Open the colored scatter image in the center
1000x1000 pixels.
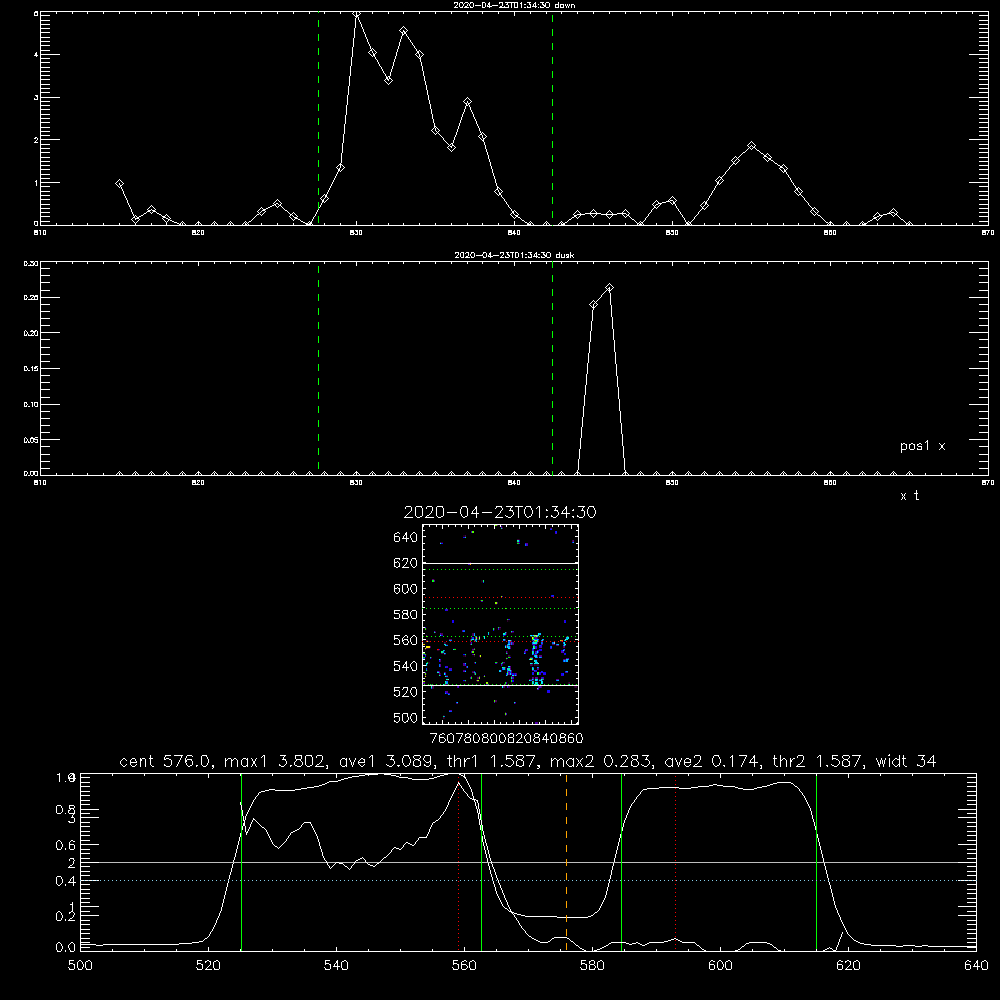tap(500, 624)
